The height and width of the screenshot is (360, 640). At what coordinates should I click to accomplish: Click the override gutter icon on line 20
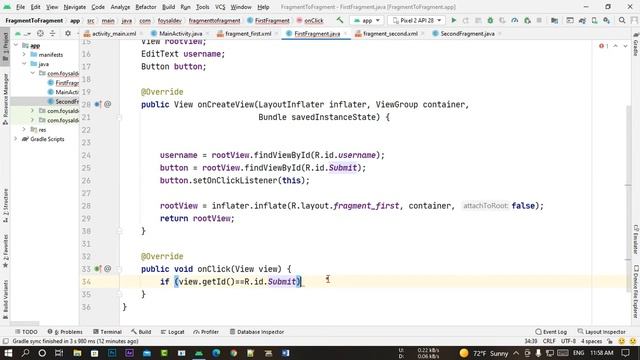point(98,104)
